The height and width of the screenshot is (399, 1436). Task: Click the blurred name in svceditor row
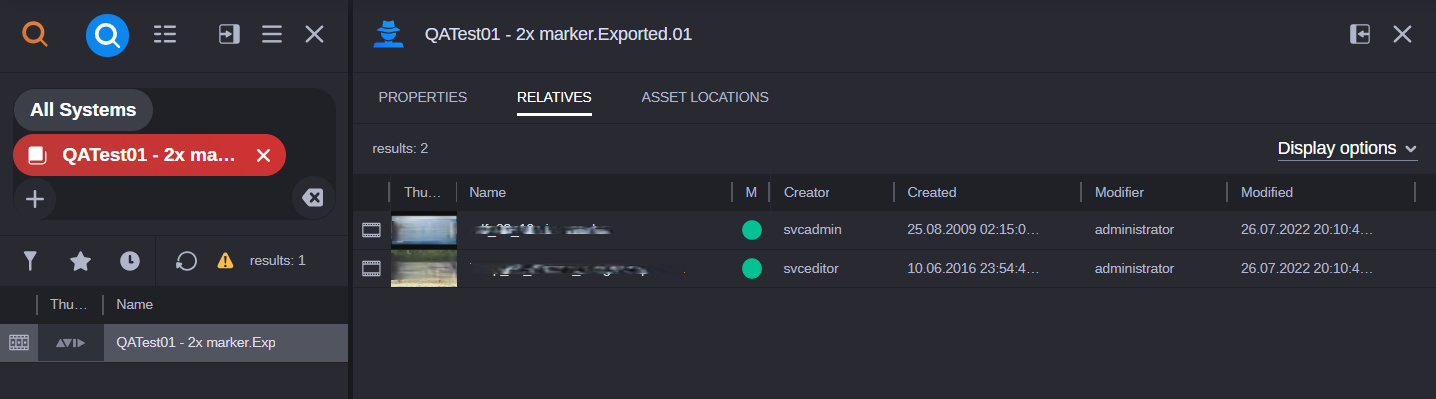click(578, 268)
